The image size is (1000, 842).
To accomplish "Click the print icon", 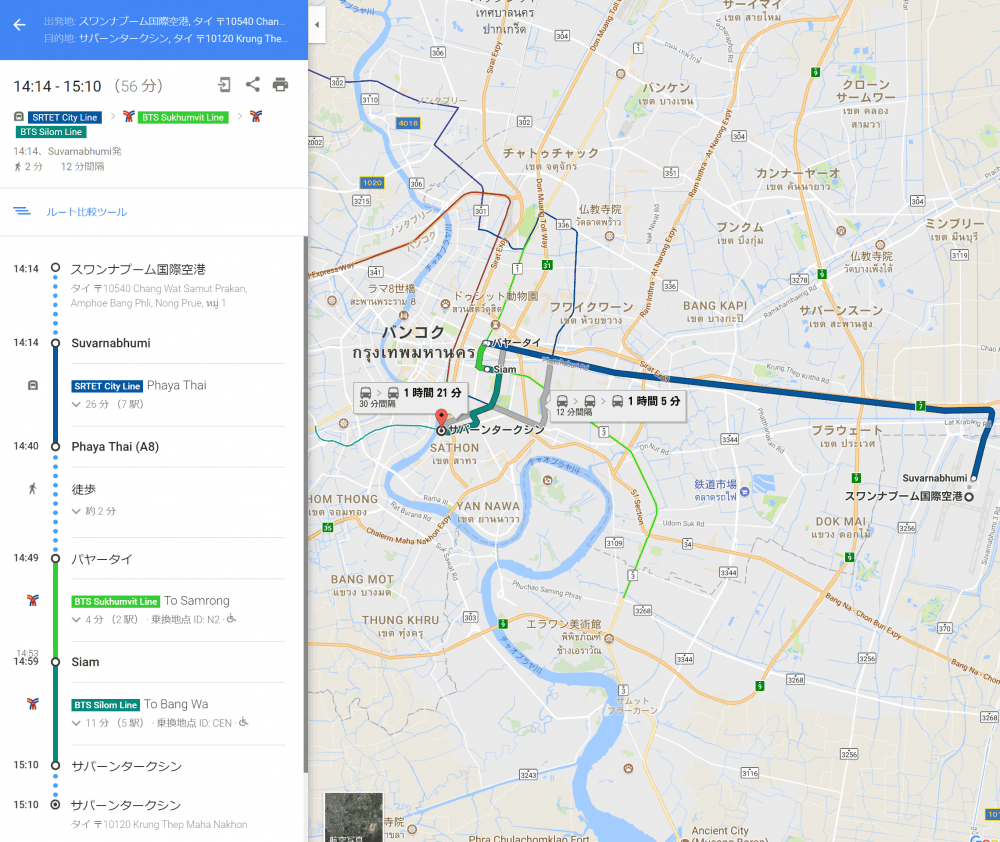I will click(281, 84).
